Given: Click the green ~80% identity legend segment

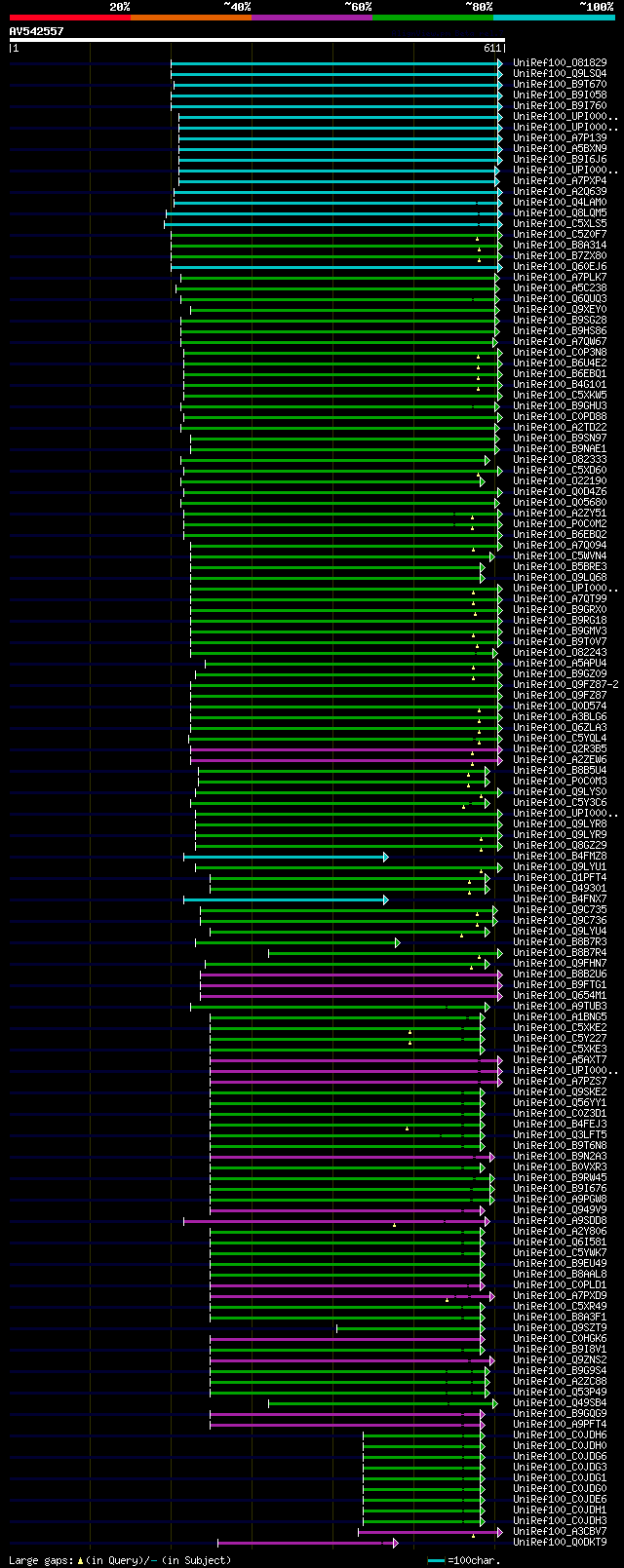Looking at the screenshot, I should tap(432, 18).
